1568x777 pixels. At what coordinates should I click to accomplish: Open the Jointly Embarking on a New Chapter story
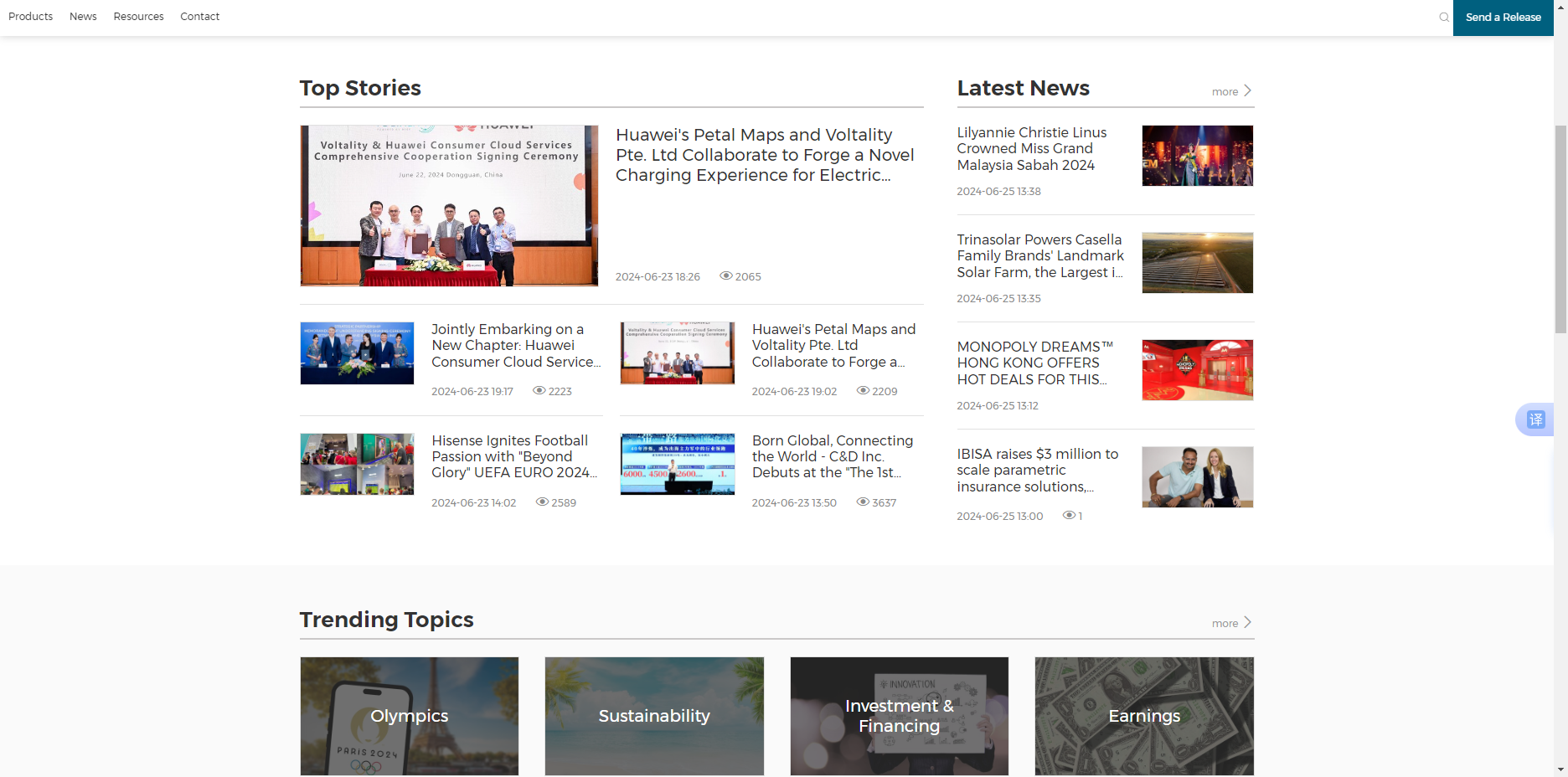(516, 346)
